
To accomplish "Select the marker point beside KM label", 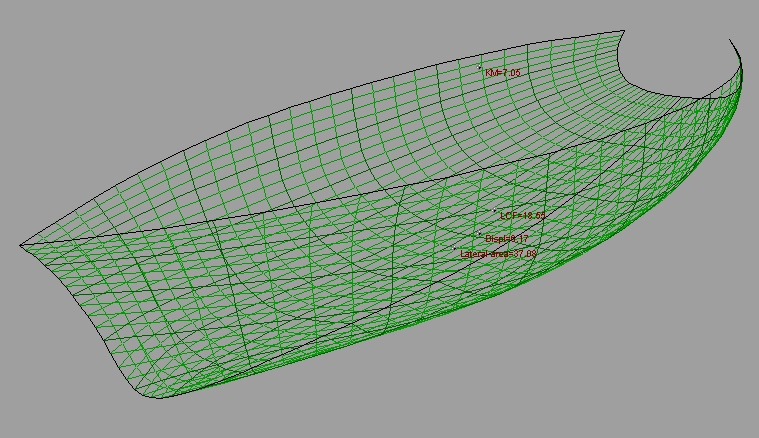I will tap(480, 68).
